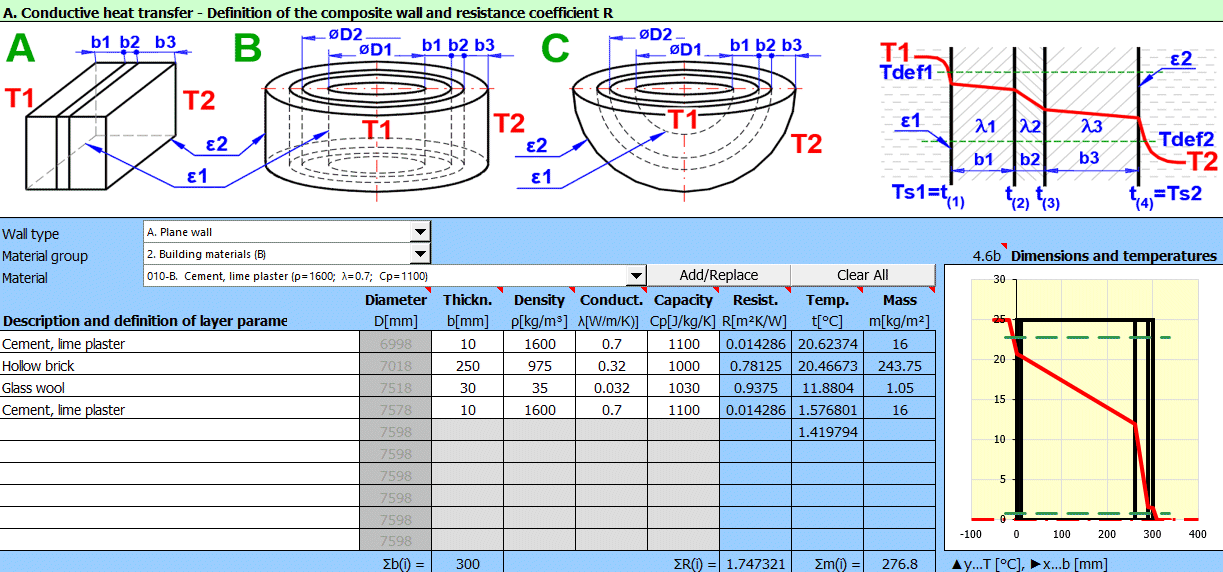The image size is (1223, 572).
Task: Select the Glass wool layer name cell
Action: point(180,388)
